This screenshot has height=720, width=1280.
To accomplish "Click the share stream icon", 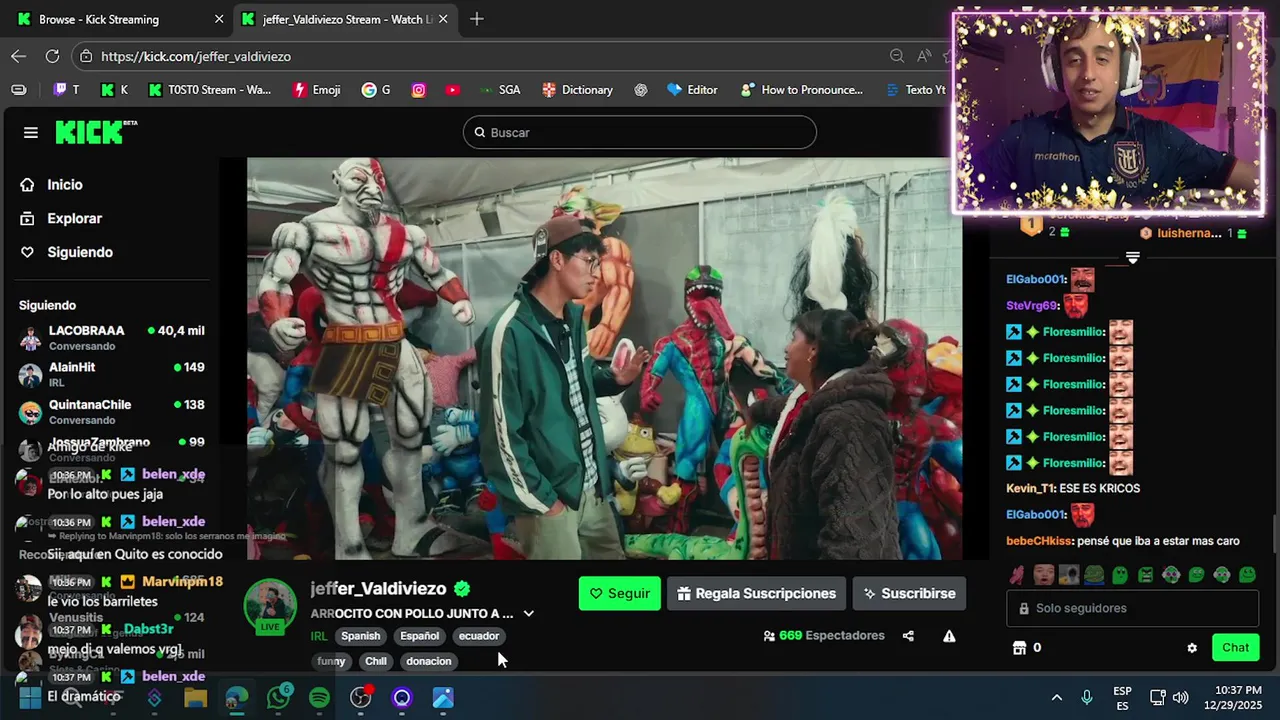I will pyautogui.click(x=908, y=636).
